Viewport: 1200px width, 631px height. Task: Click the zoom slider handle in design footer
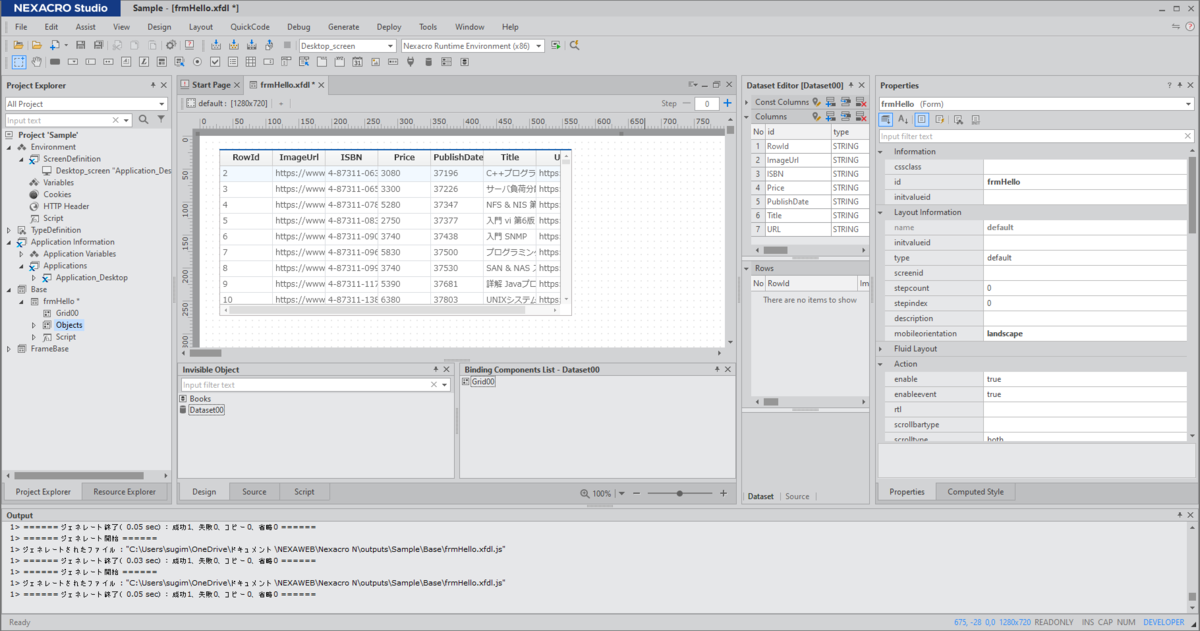[x=680, y=493]
